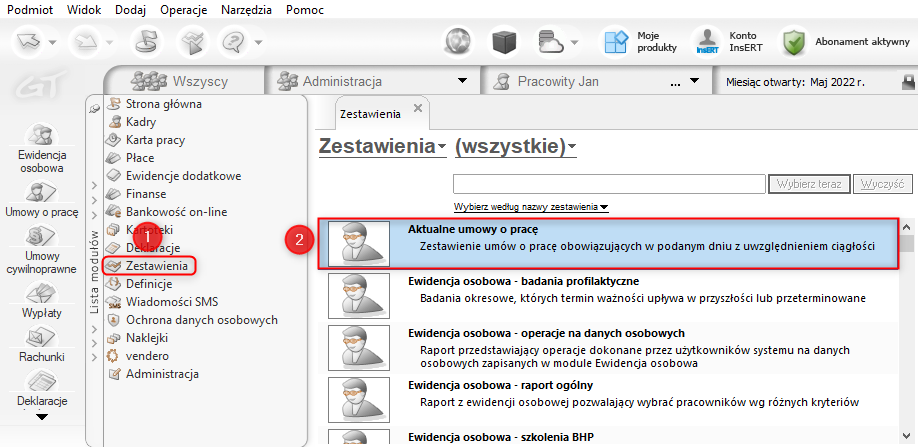Select the Wszyscy tab
The height and width of the screenshot is (447, 918).
184,81
